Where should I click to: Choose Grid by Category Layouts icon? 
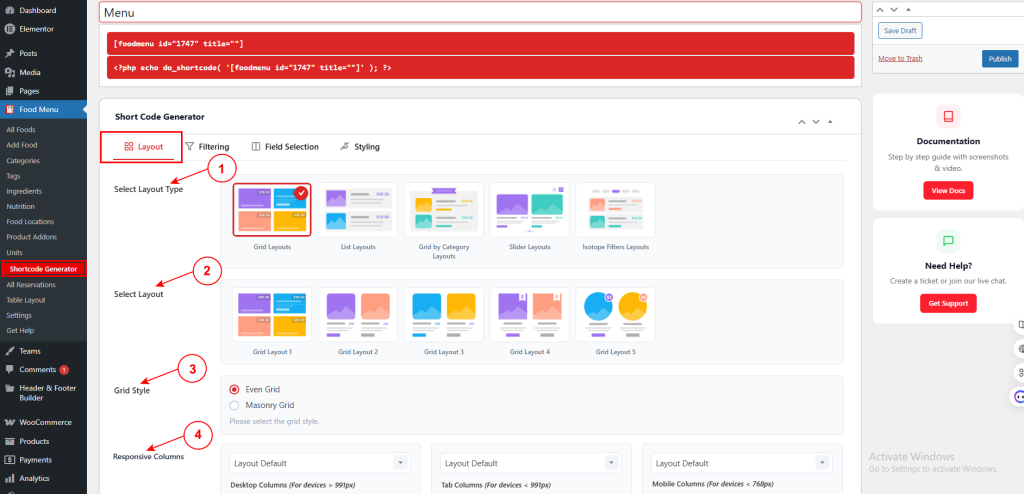443,210
